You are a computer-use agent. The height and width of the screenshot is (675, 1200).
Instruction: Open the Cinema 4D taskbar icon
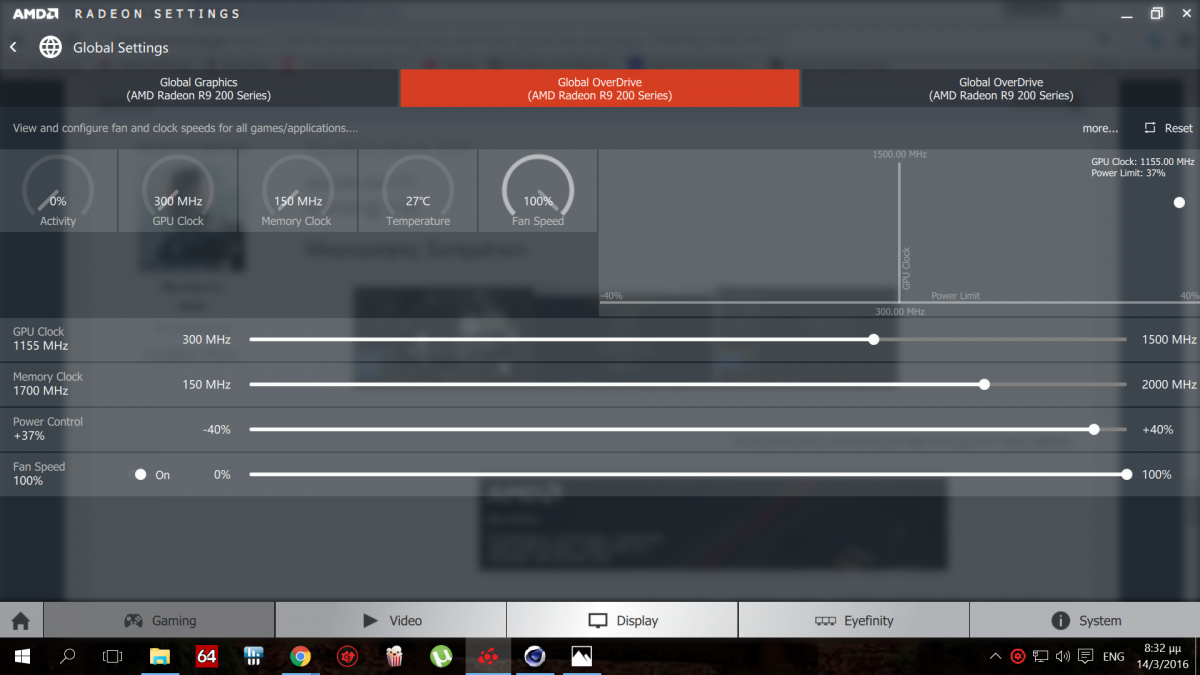(x=535, y=657)
